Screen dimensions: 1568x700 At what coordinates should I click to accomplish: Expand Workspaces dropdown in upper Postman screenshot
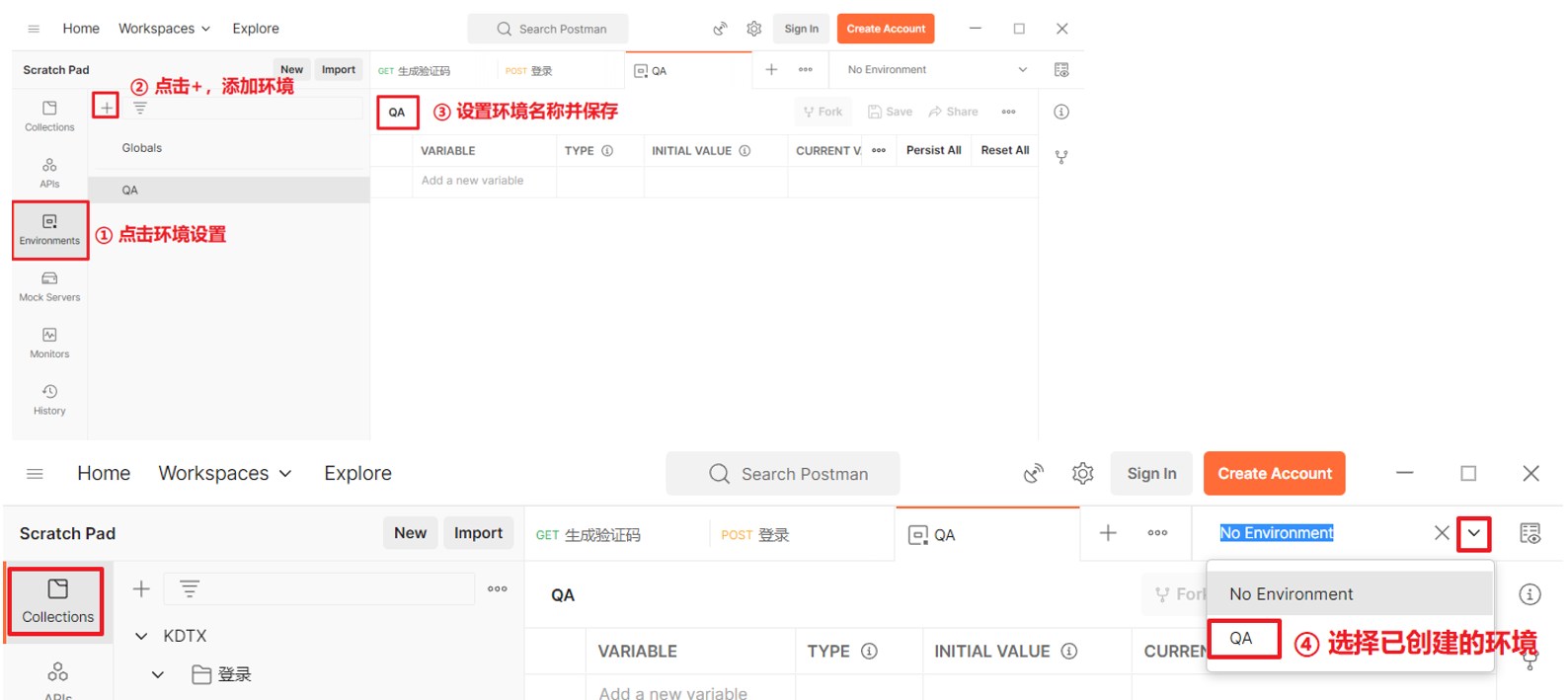click(164, 29)
